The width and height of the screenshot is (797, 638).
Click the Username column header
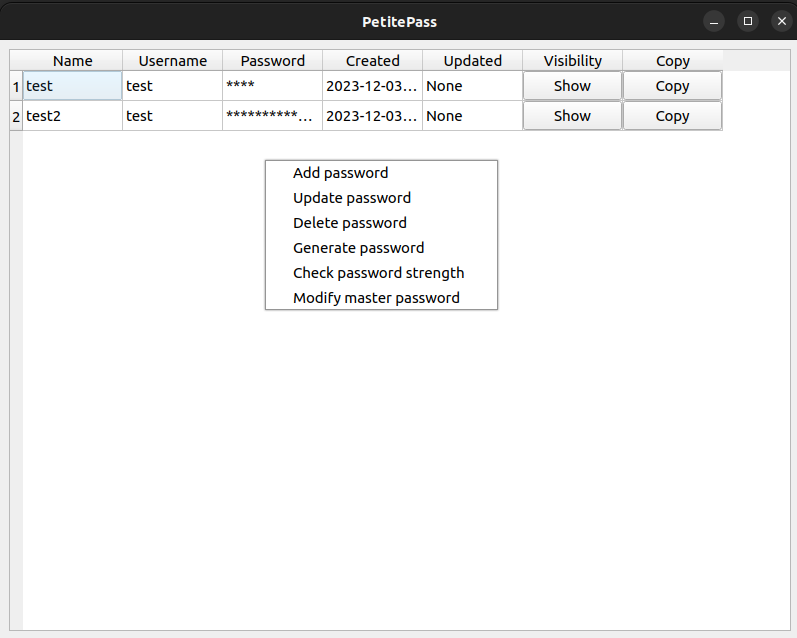coord(172,60)
